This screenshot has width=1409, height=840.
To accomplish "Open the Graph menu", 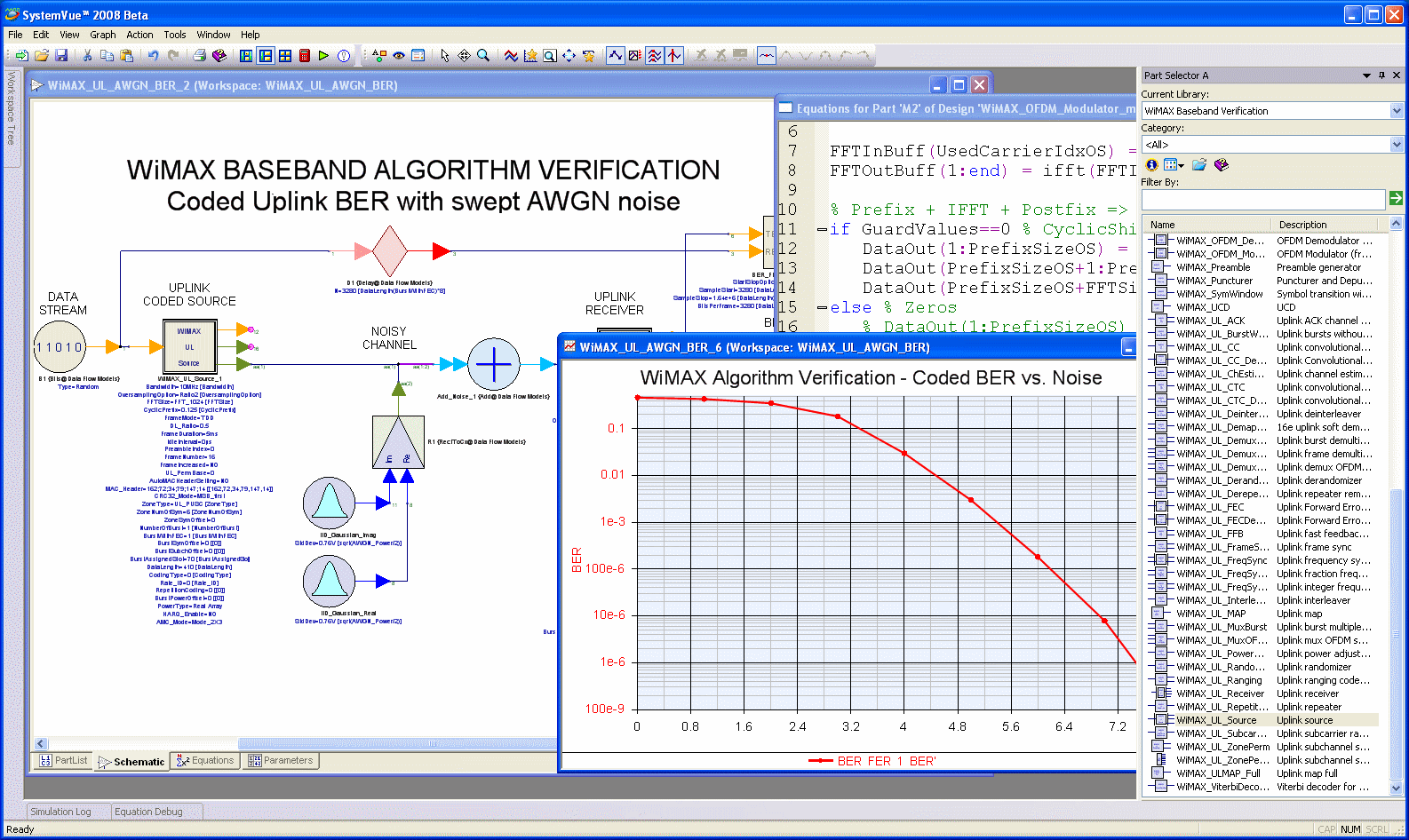I will click(102, 35).
